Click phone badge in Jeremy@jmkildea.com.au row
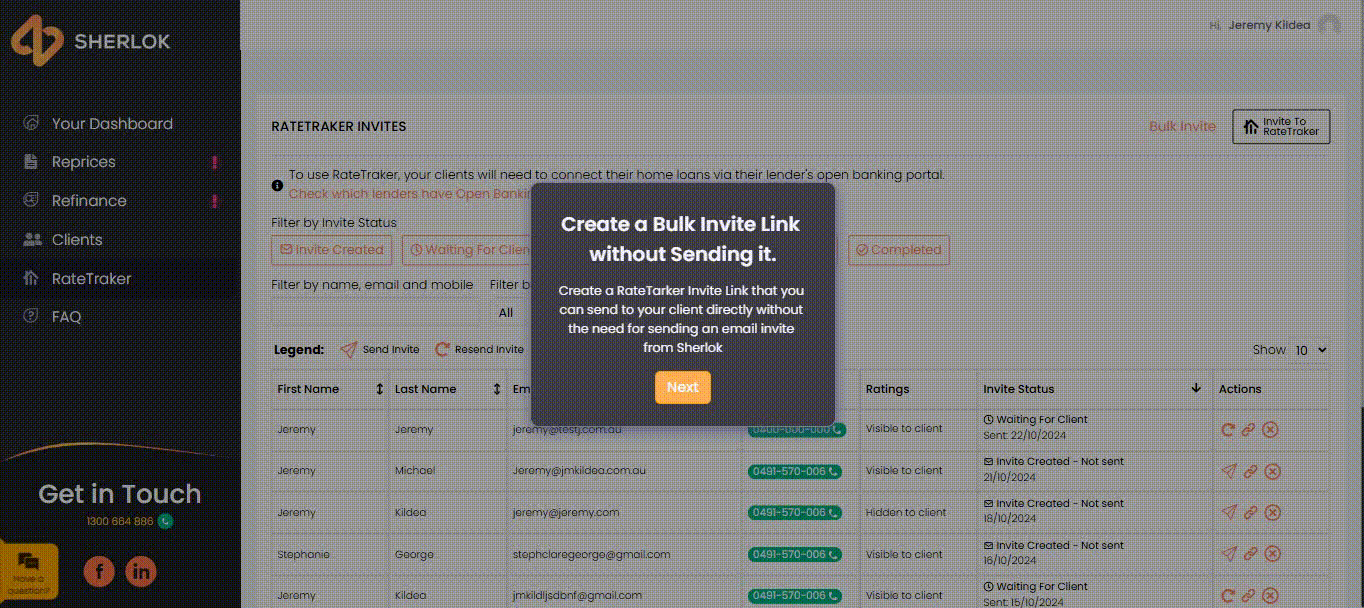Image resolution: width=1364 pixels, height=608 pixels. (795, 471)
